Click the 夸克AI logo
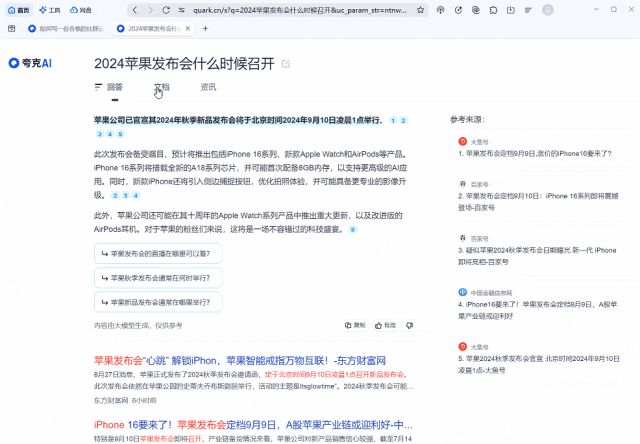Screen dimensions: 640x444 coord(30,63)
